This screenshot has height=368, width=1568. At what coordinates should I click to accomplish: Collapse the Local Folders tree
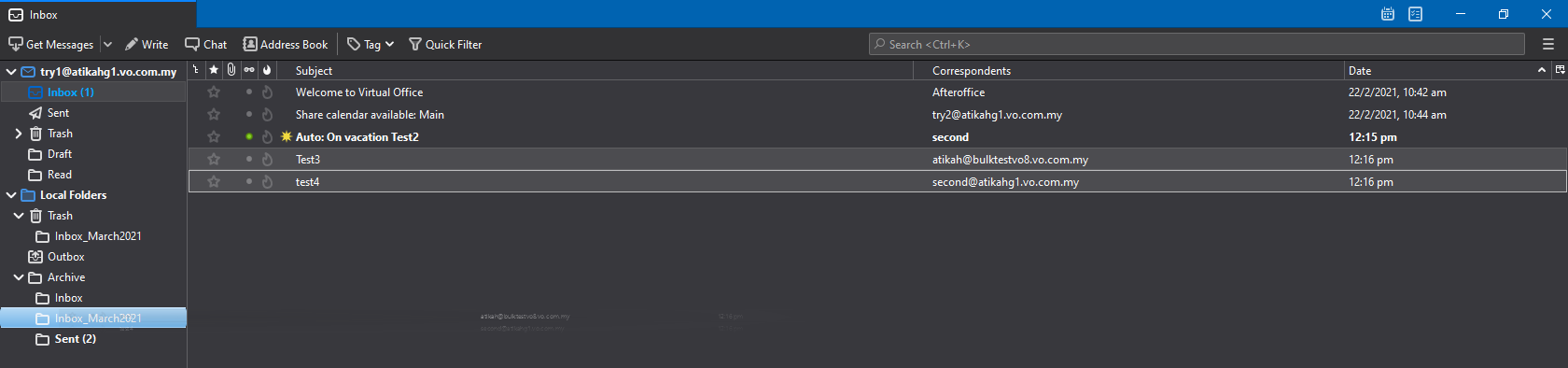(11, 195)
